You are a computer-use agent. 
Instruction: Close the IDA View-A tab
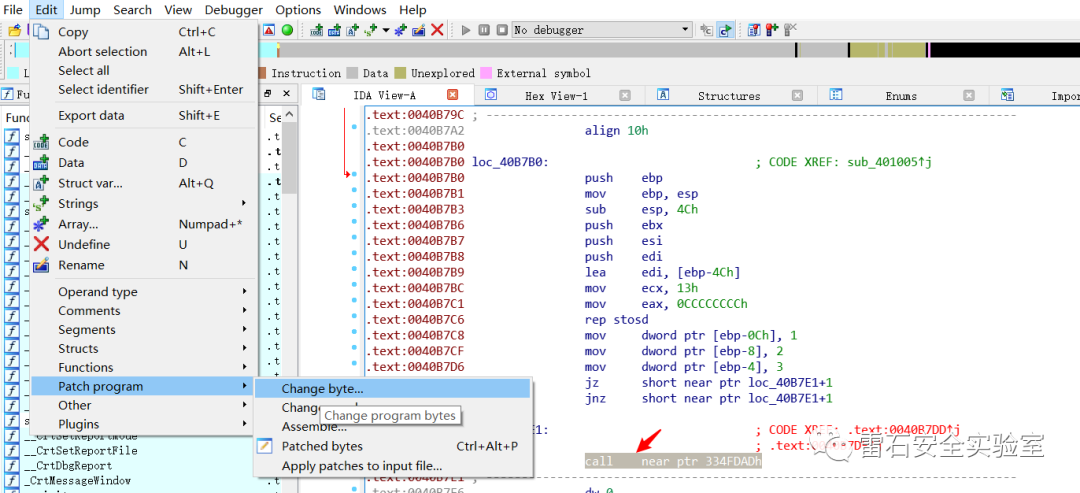tap(452, 95)
